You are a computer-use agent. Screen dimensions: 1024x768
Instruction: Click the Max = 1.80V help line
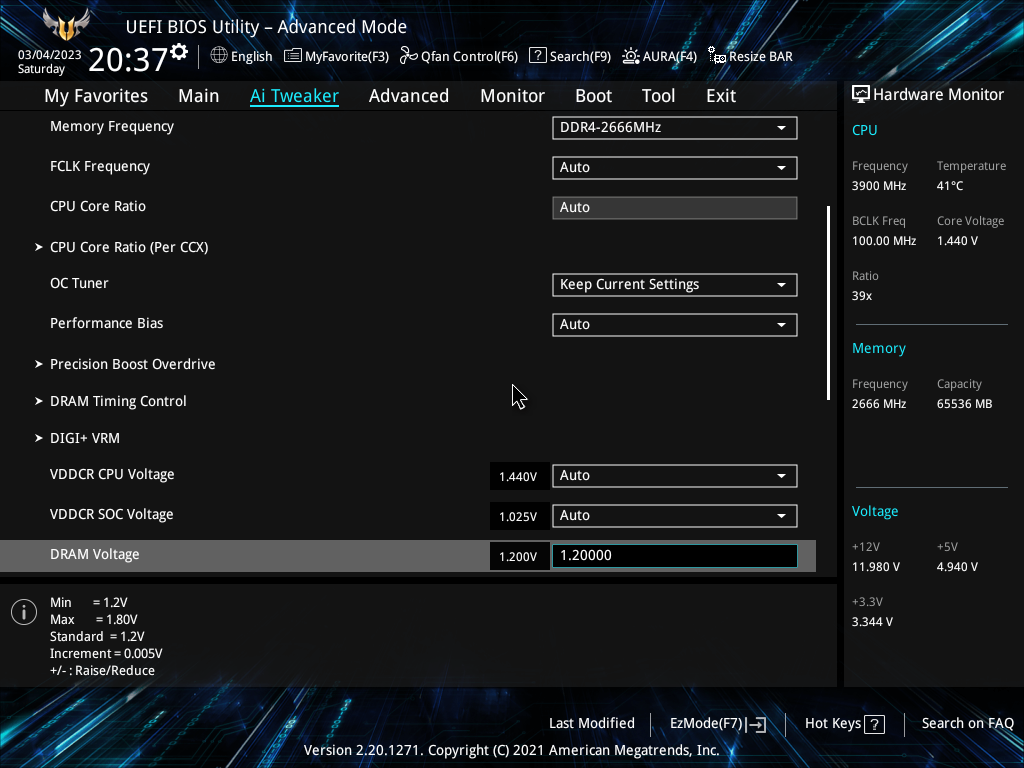tap(94, 620)
